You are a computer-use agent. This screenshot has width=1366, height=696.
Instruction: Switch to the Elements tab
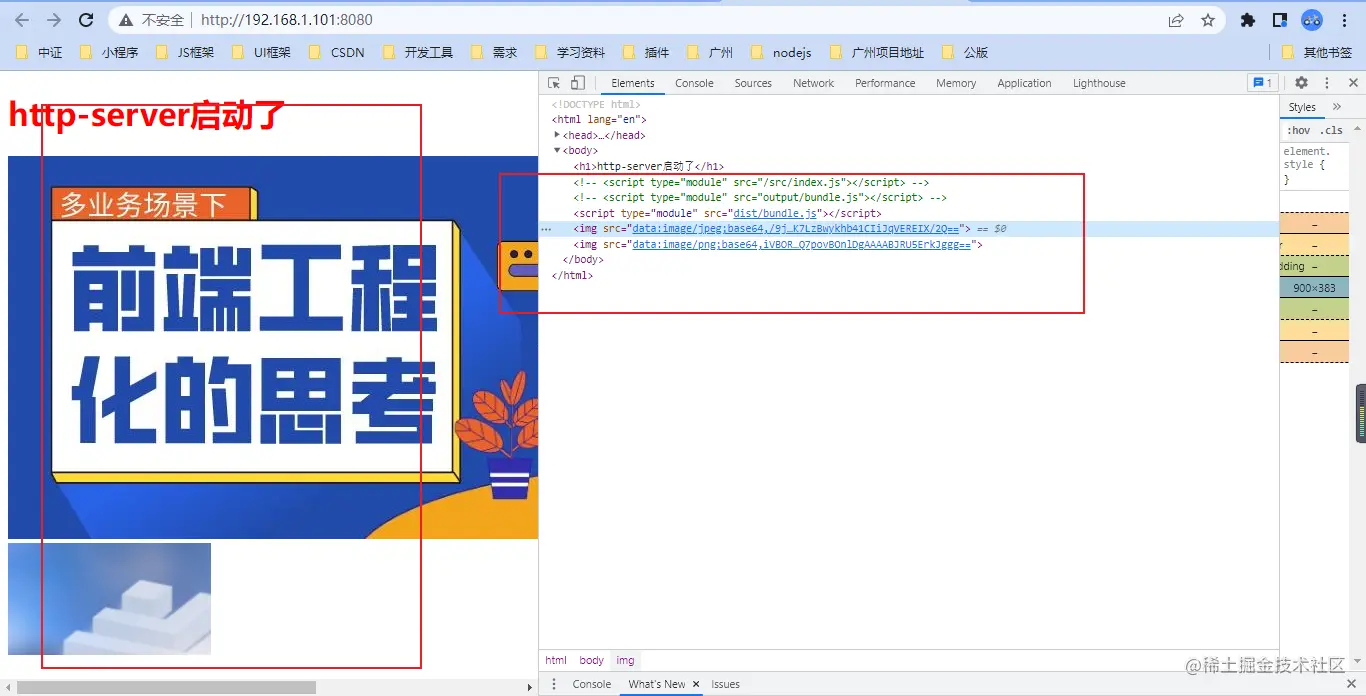point(633,83)
